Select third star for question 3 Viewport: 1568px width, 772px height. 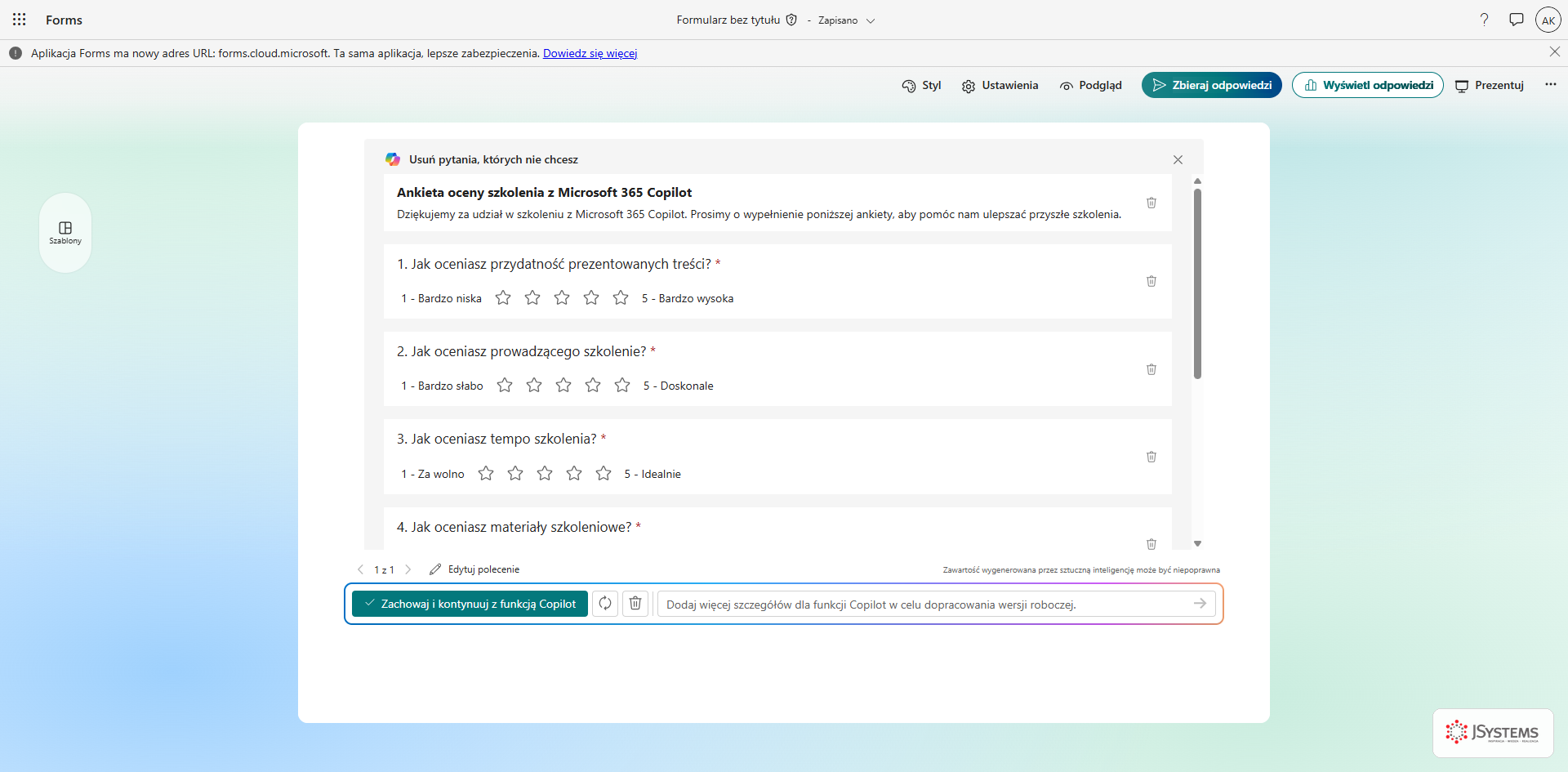pos(545,473)
